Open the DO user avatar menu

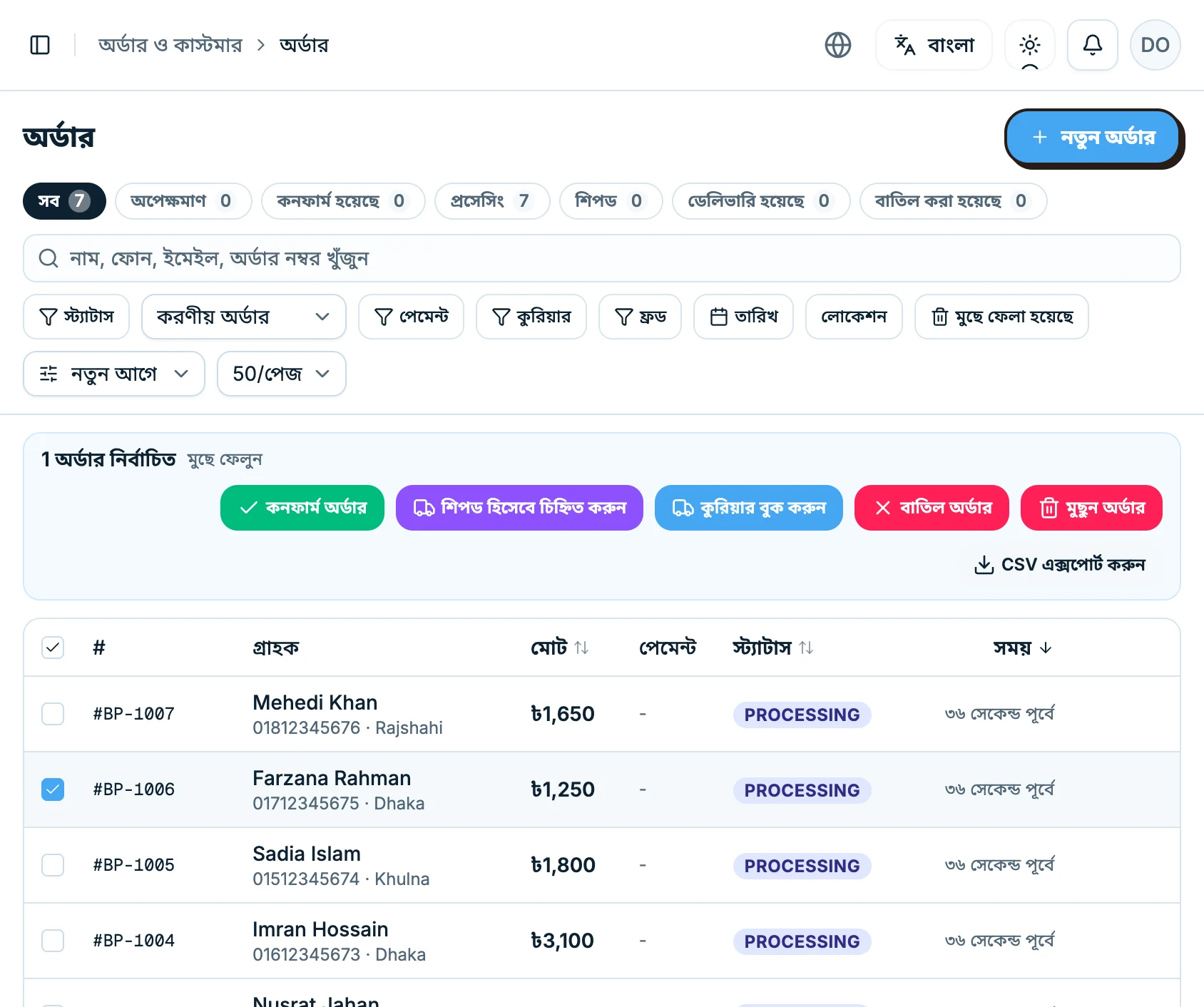click(1155, 45)
